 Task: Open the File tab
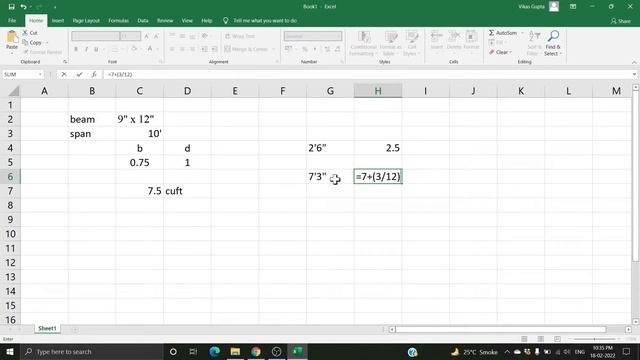point(12,20)
